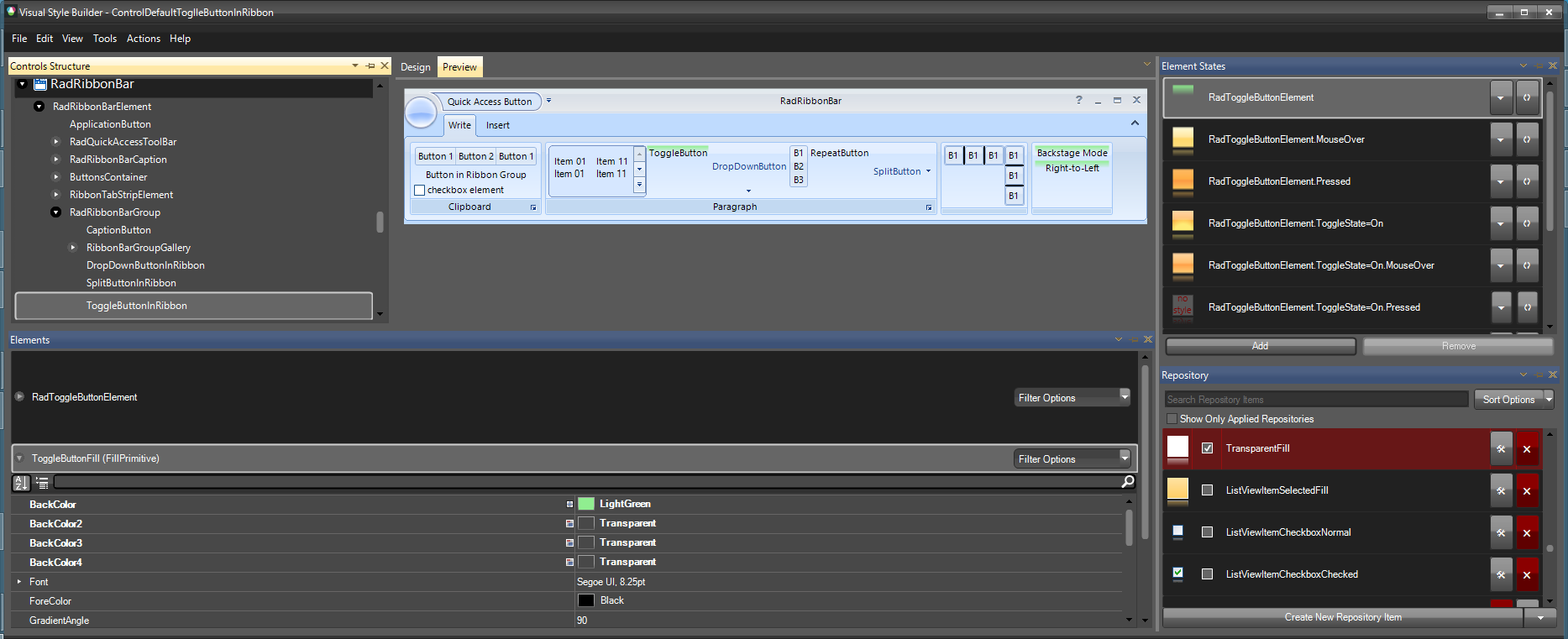
Task: Open the Create New Repository Item dropdown arrow
Action: (1540, 617)
